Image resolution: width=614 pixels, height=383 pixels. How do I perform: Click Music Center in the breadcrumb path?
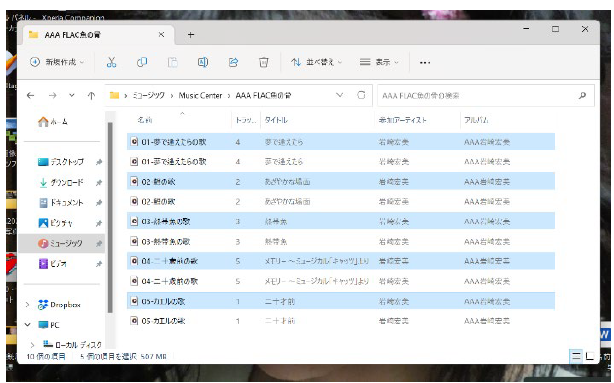tap(200, 96)
